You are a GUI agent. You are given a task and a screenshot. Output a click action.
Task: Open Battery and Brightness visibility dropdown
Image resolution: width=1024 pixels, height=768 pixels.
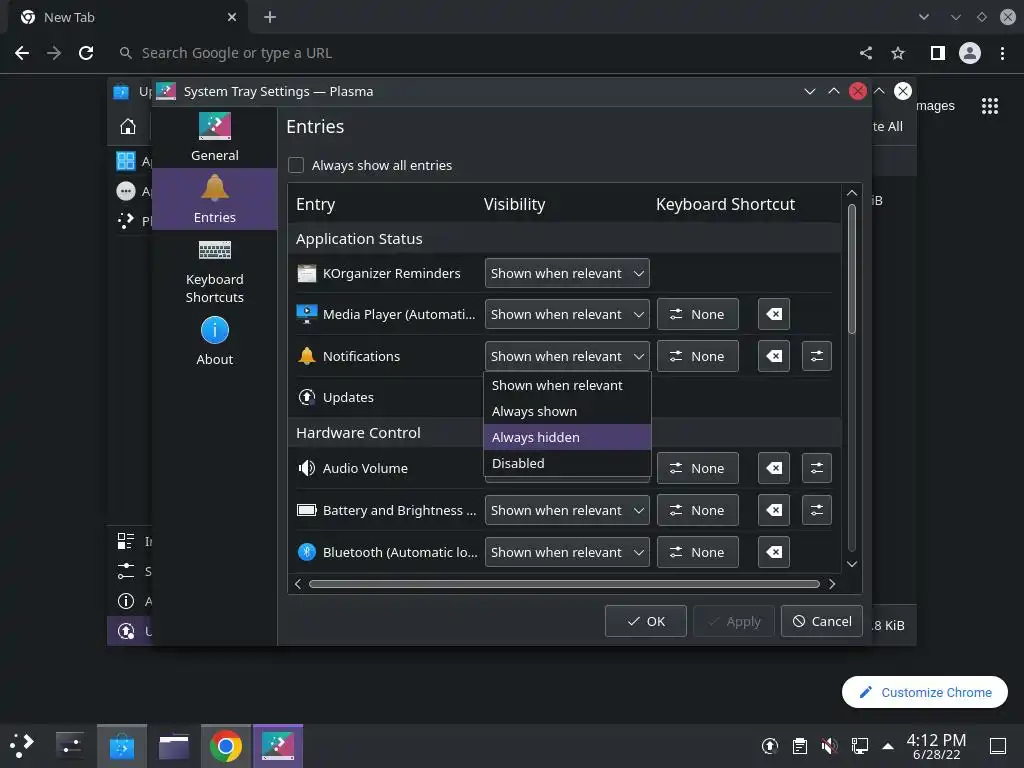(567, 510)
